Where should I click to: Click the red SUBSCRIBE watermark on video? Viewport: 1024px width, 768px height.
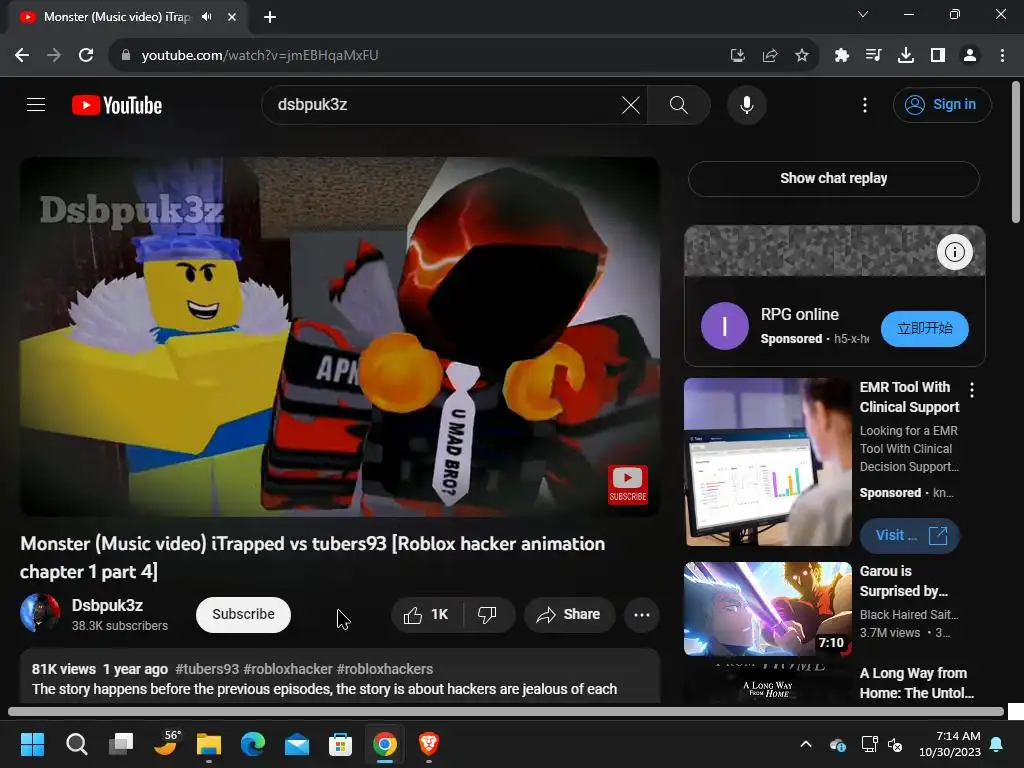point(628,484)
